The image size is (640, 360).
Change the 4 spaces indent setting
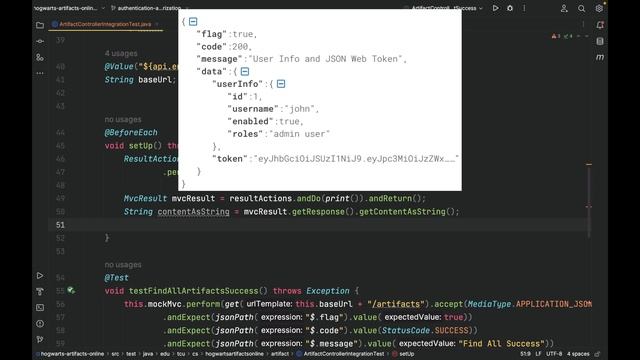[578, 354]
